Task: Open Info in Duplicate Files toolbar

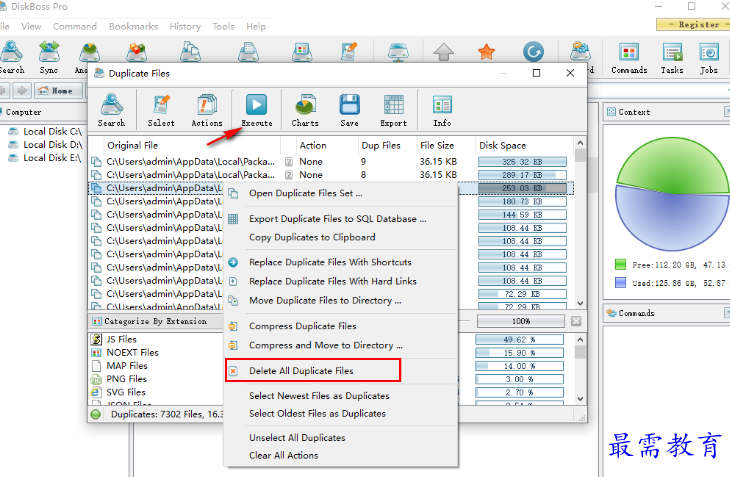Action: coord(442,110)
